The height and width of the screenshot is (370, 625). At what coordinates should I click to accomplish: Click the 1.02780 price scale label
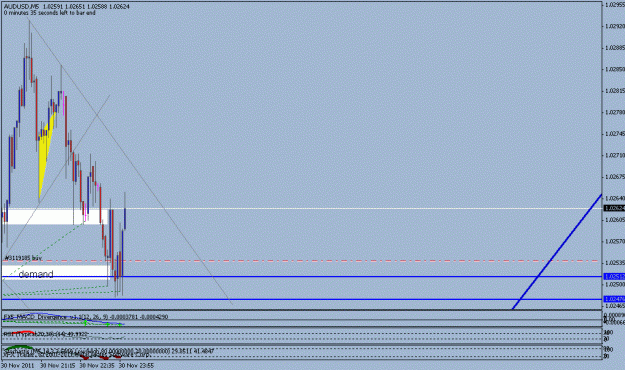[x=615, y=112]
